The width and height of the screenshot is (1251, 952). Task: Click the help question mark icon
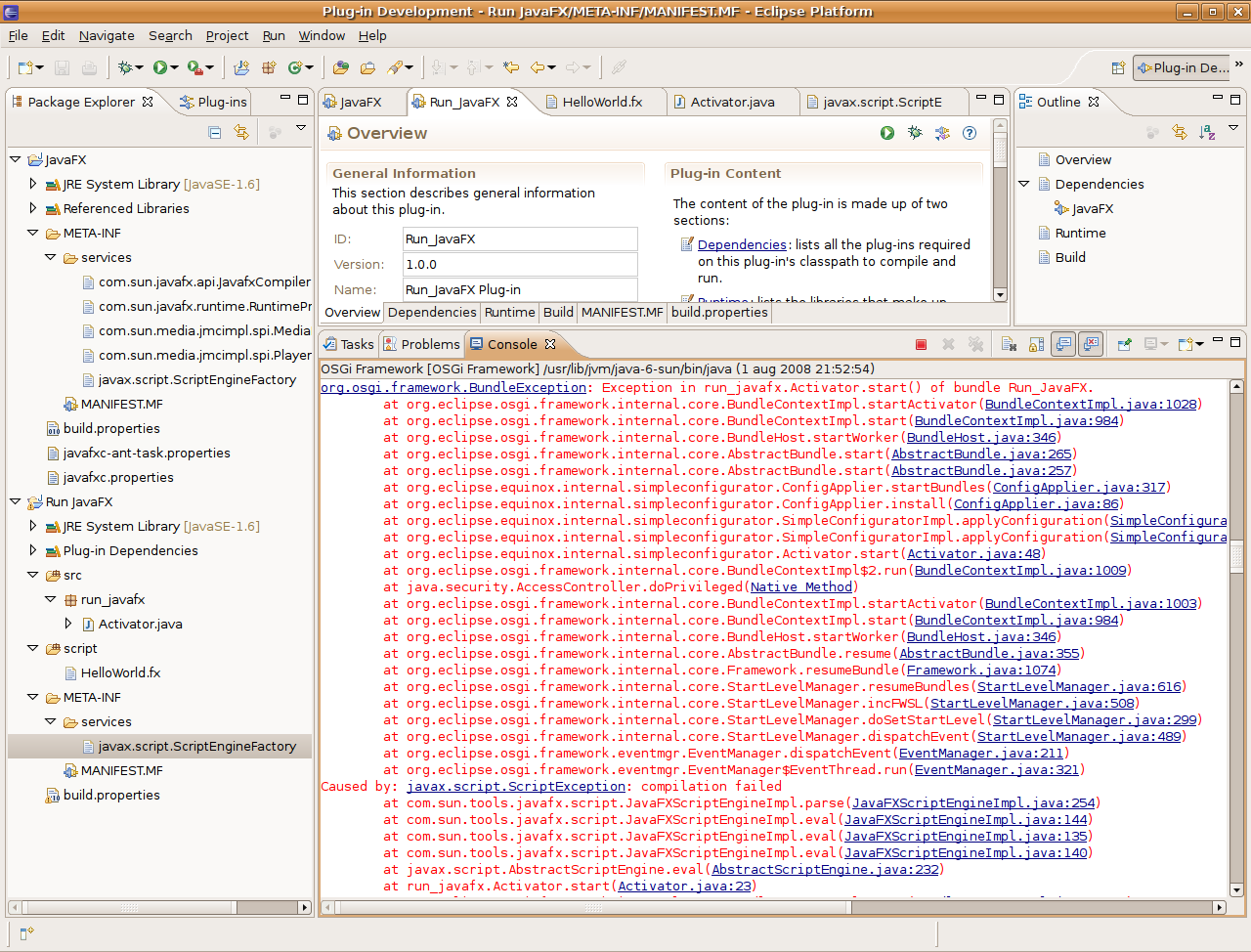pyautogui.click(x=969, y=133)
